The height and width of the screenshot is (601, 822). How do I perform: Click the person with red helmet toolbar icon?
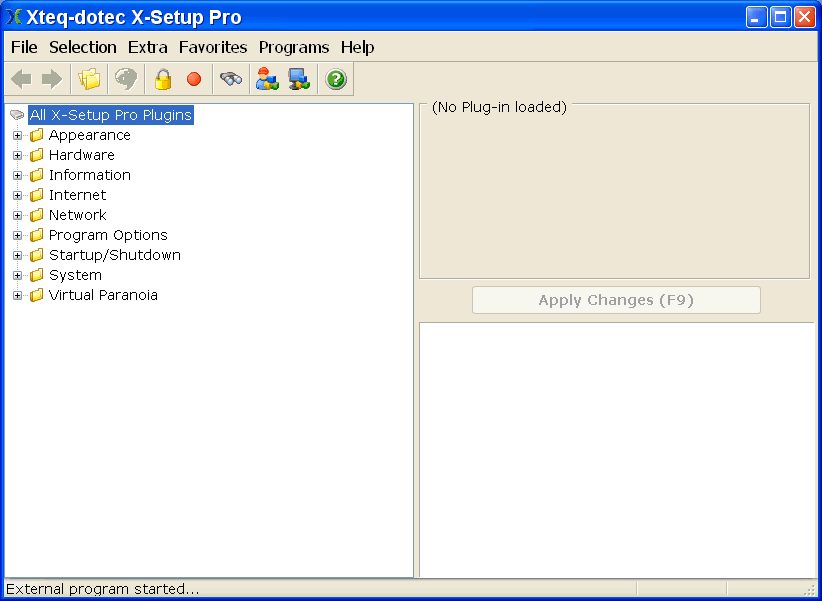point(267,79)
